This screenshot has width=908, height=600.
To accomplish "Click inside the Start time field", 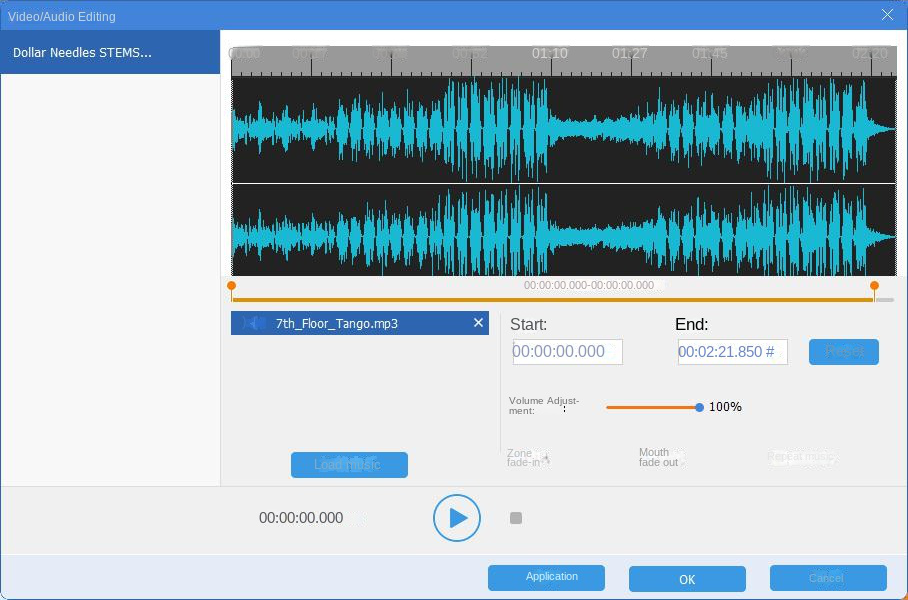I will pyautogui.click(x=566, y=352).
